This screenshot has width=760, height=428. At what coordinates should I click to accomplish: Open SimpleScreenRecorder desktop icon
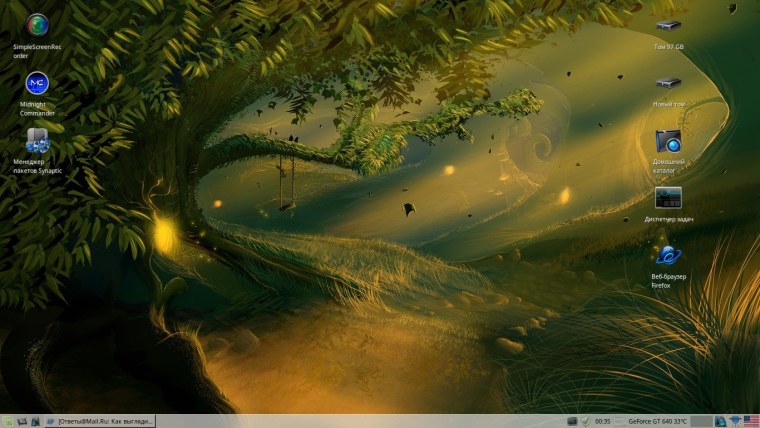pos(38,25)
